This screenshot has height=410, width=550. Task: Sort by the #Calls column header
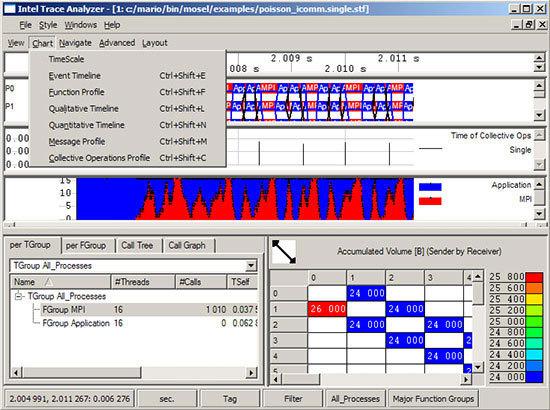201,282
